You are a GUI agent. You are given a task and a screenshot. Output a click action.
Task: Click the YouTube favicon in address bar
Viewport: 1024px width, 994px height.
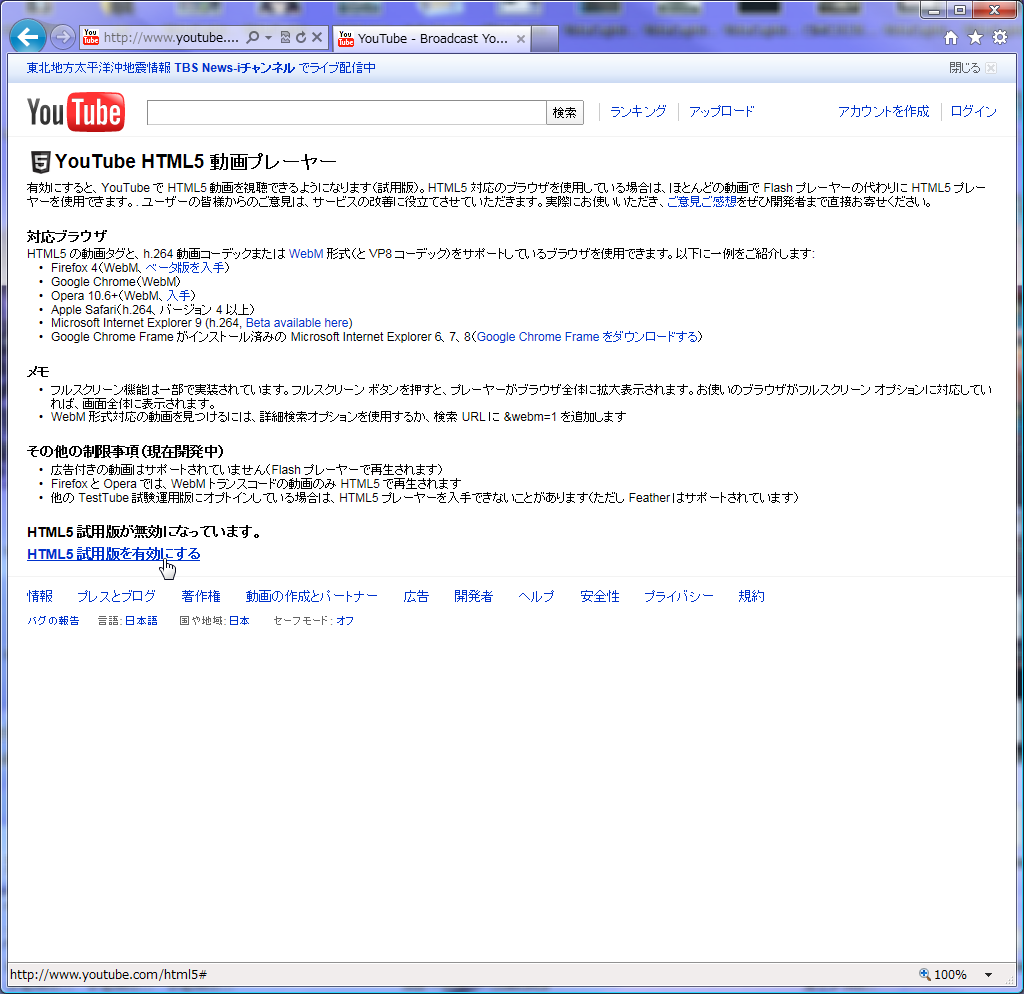[91, 37]
